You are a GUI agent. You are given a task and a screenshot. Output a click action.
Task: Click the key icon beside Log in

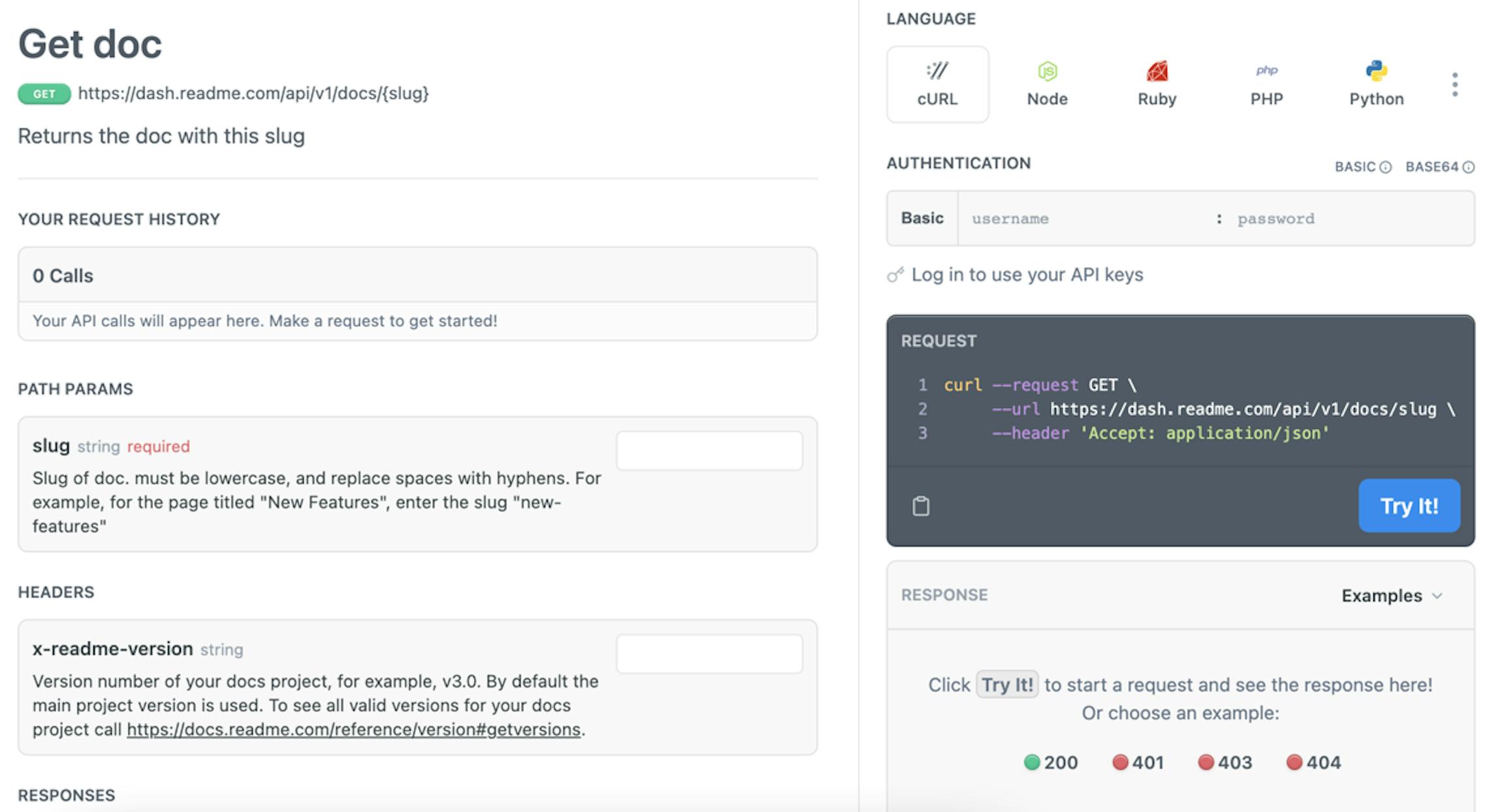click(895, 275)
